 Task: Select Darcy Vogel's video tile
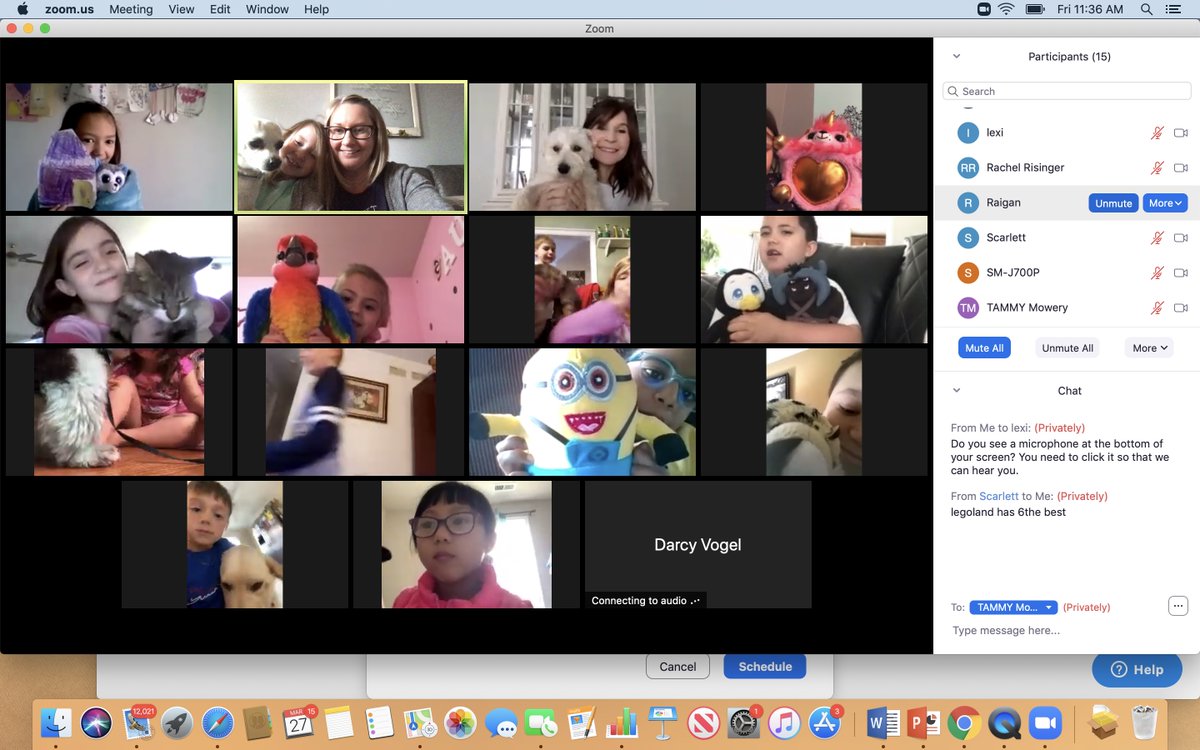click(x=698, y=545)
